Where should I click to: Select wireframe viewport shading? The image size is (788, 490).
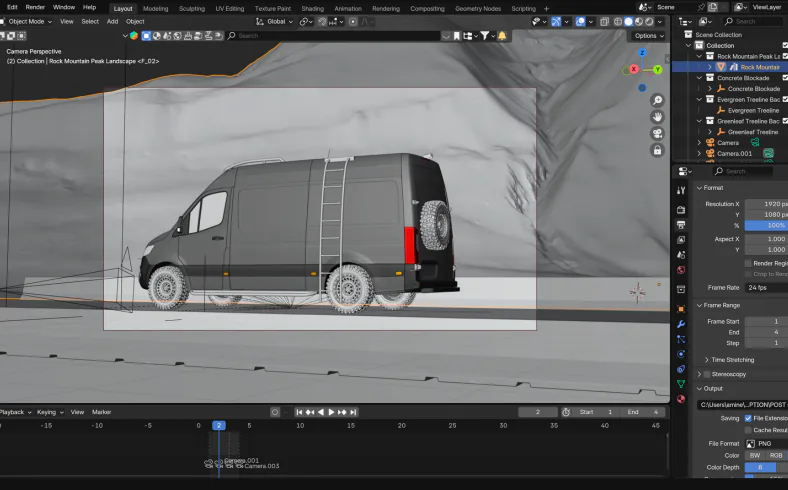pos(618,22)
